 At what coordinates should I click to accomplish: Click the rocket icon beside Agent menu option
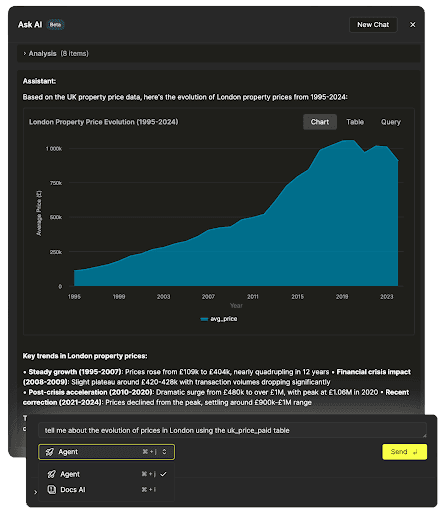pos(51,474)
